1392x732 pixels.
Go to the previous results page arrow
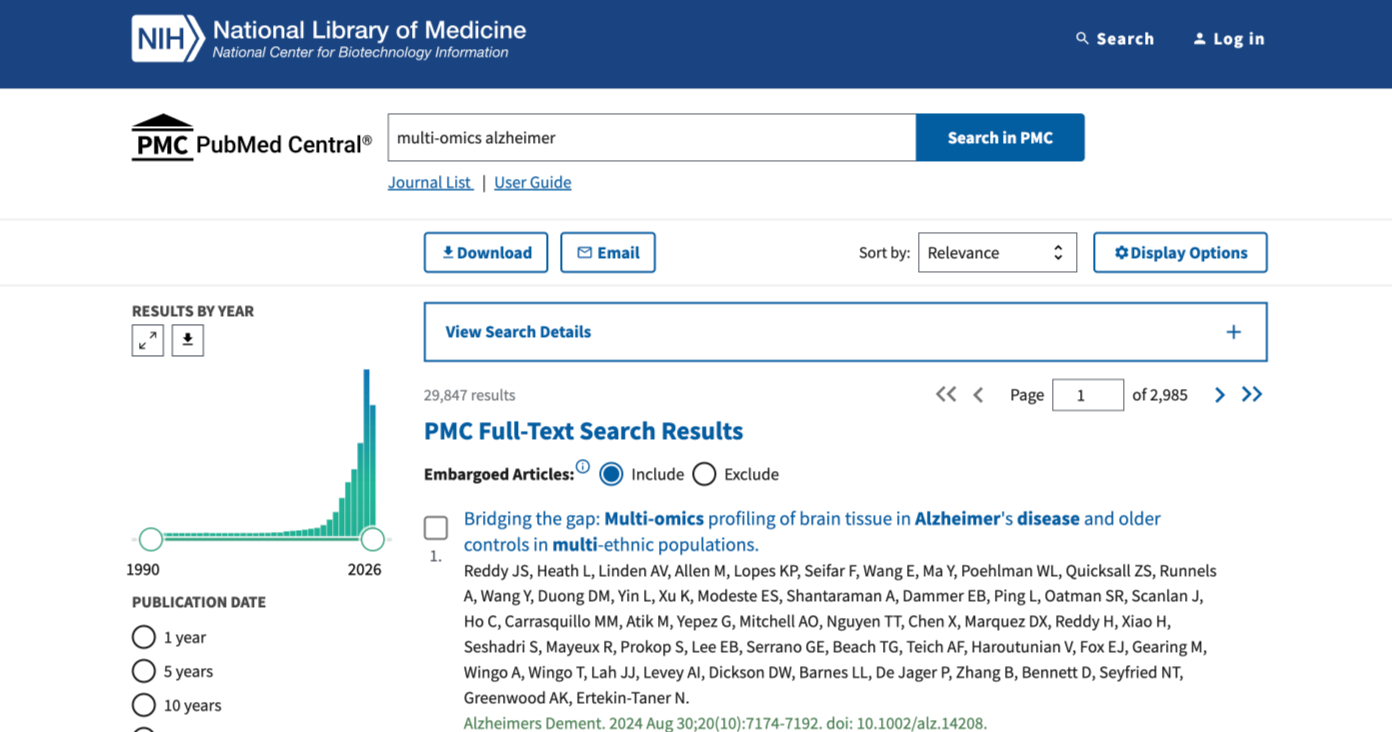[x=978, y=395]
